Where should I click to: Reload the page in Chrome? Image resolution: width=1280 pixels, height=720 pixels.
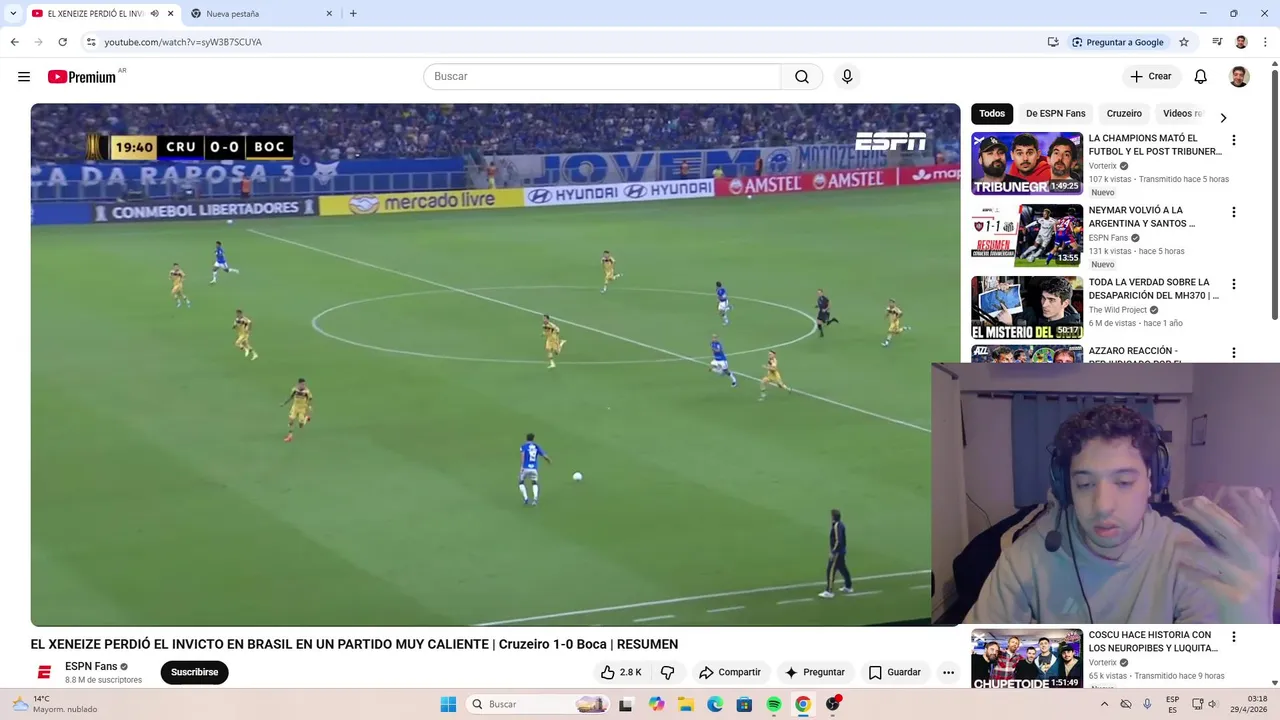click(62, 42)
